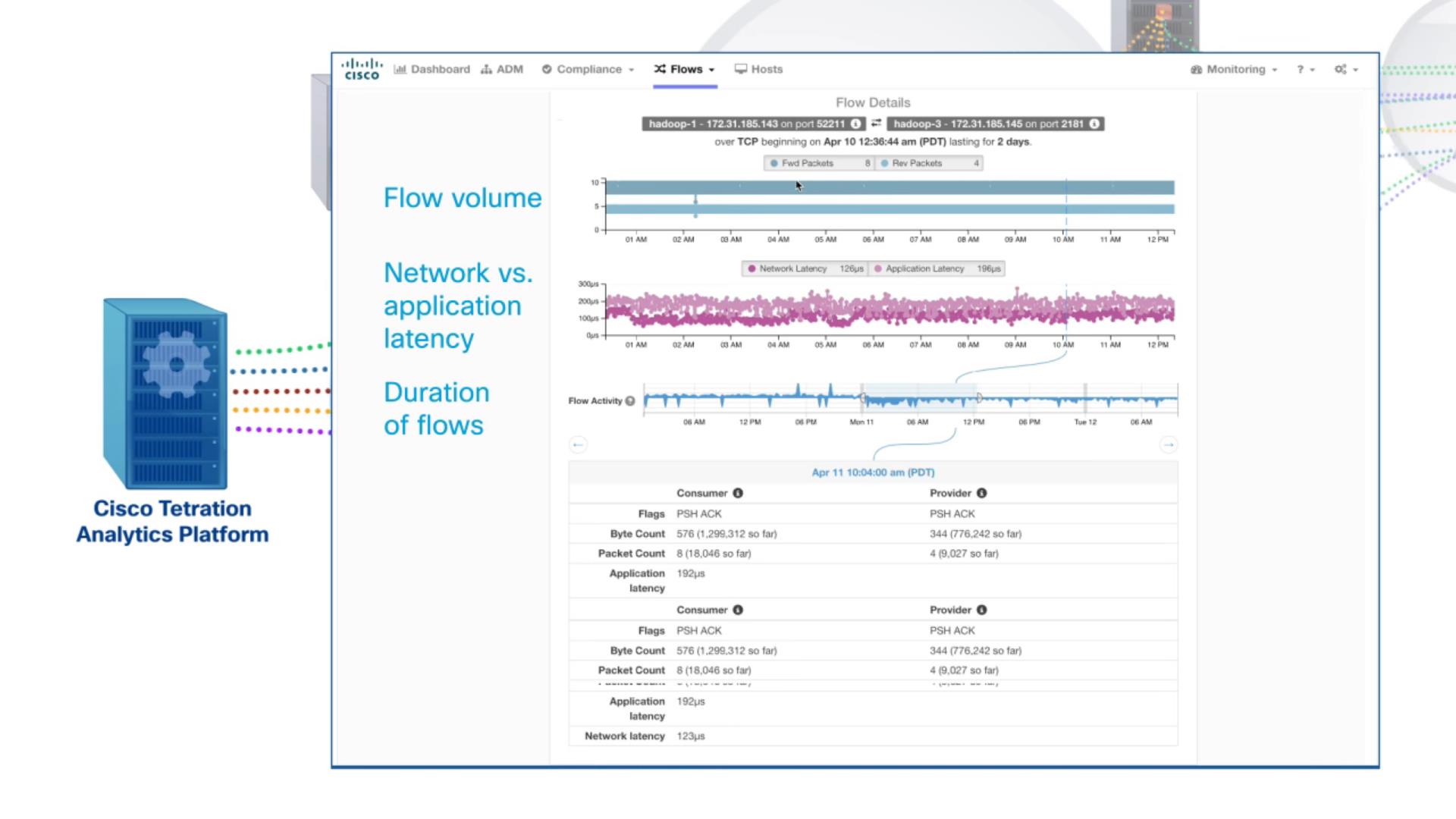Click swap arrows between flow endpoints

[876, 123]
